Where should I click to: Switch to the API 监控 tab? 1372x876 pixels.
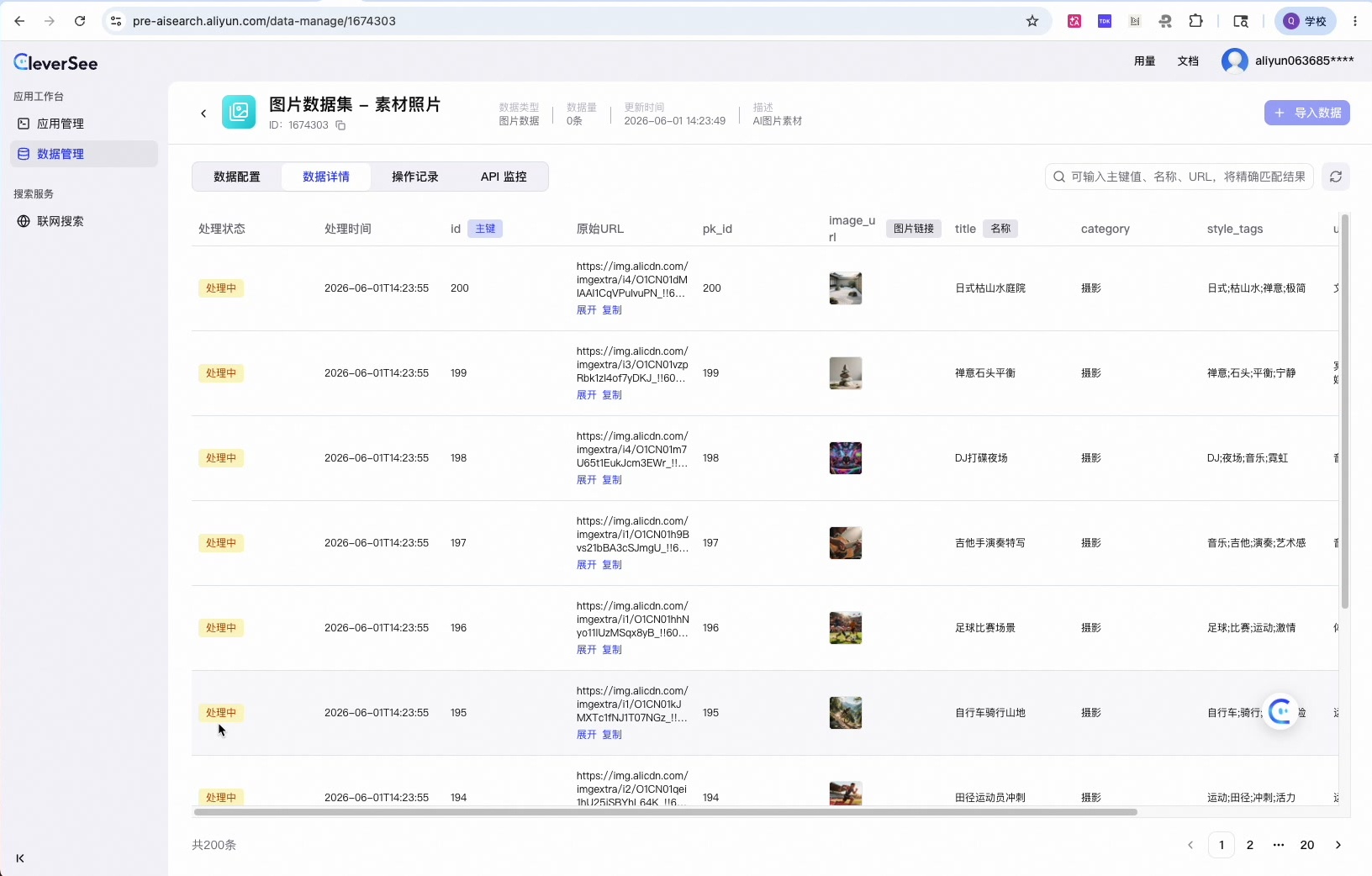pos(504,177)
